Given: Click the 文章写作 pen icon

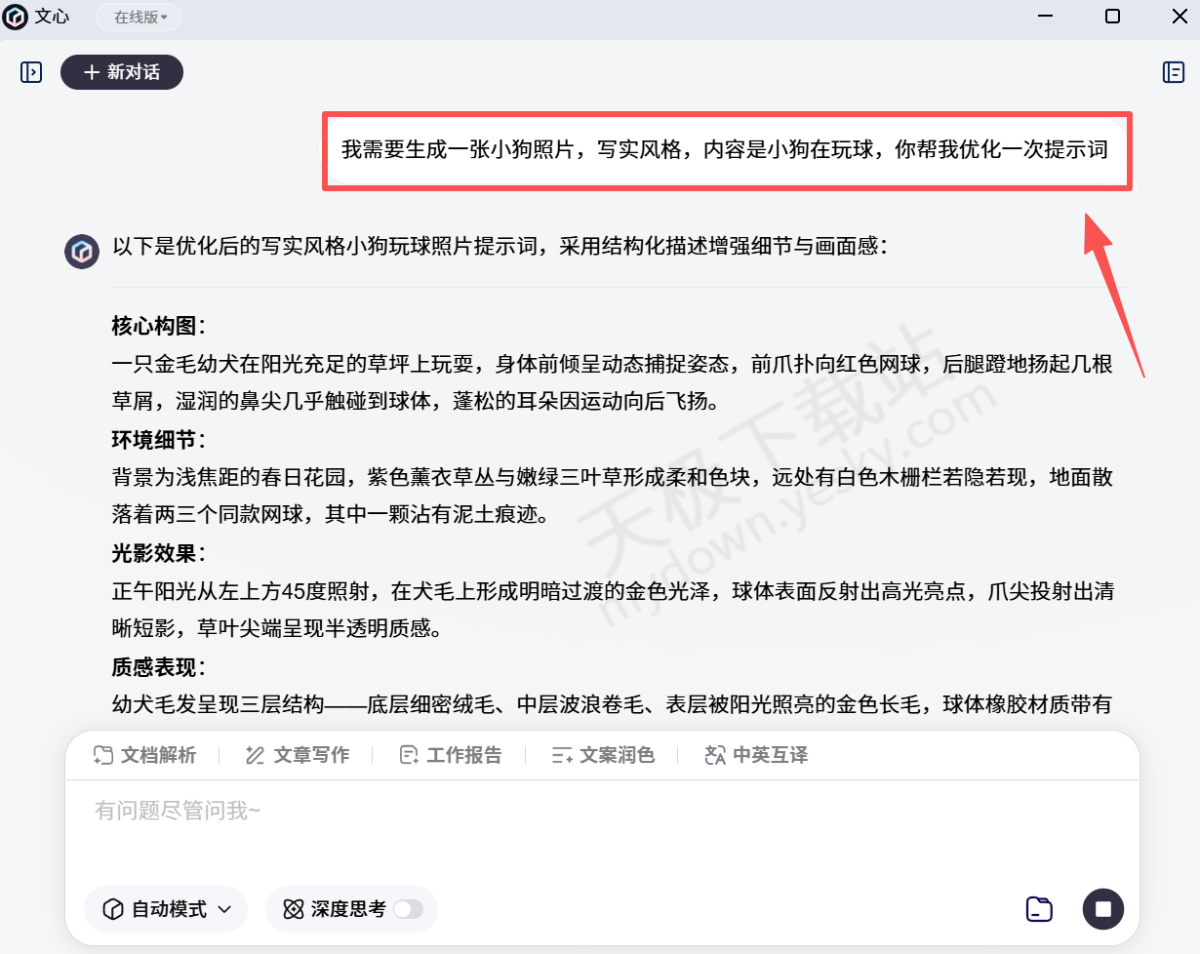Looking at the screenshot, I should [253, 755].
